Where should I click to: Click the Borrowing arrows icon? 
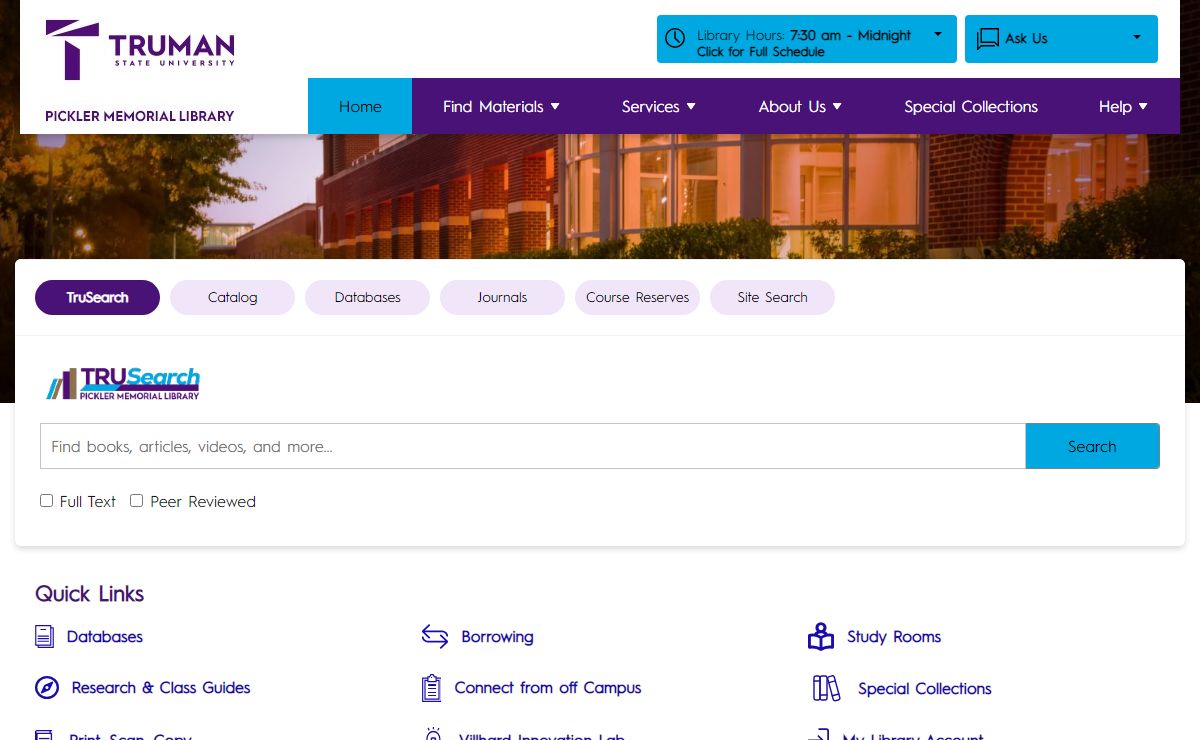(434, 636)
